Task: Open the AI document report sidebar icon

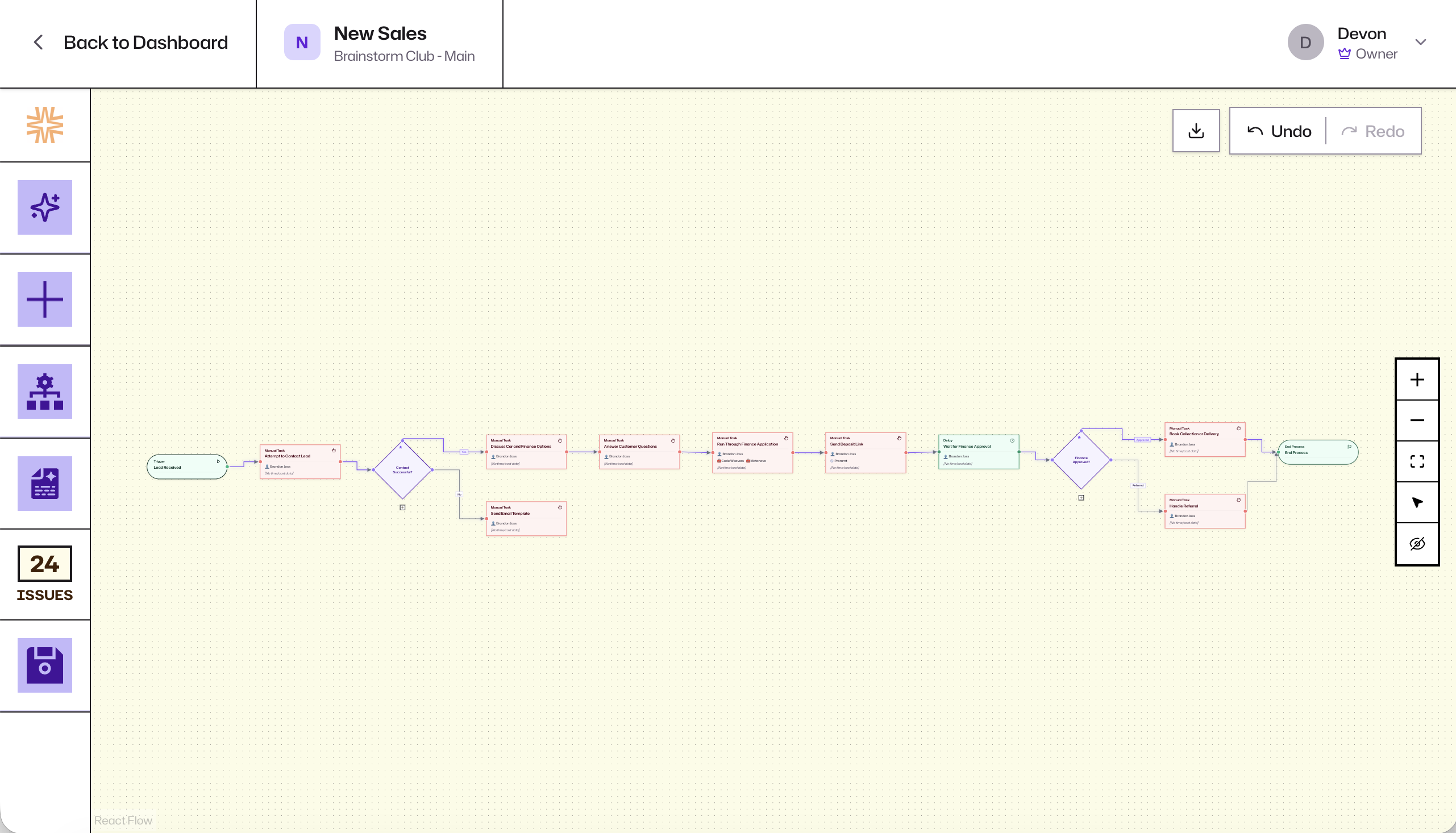Action: point(45,484)
